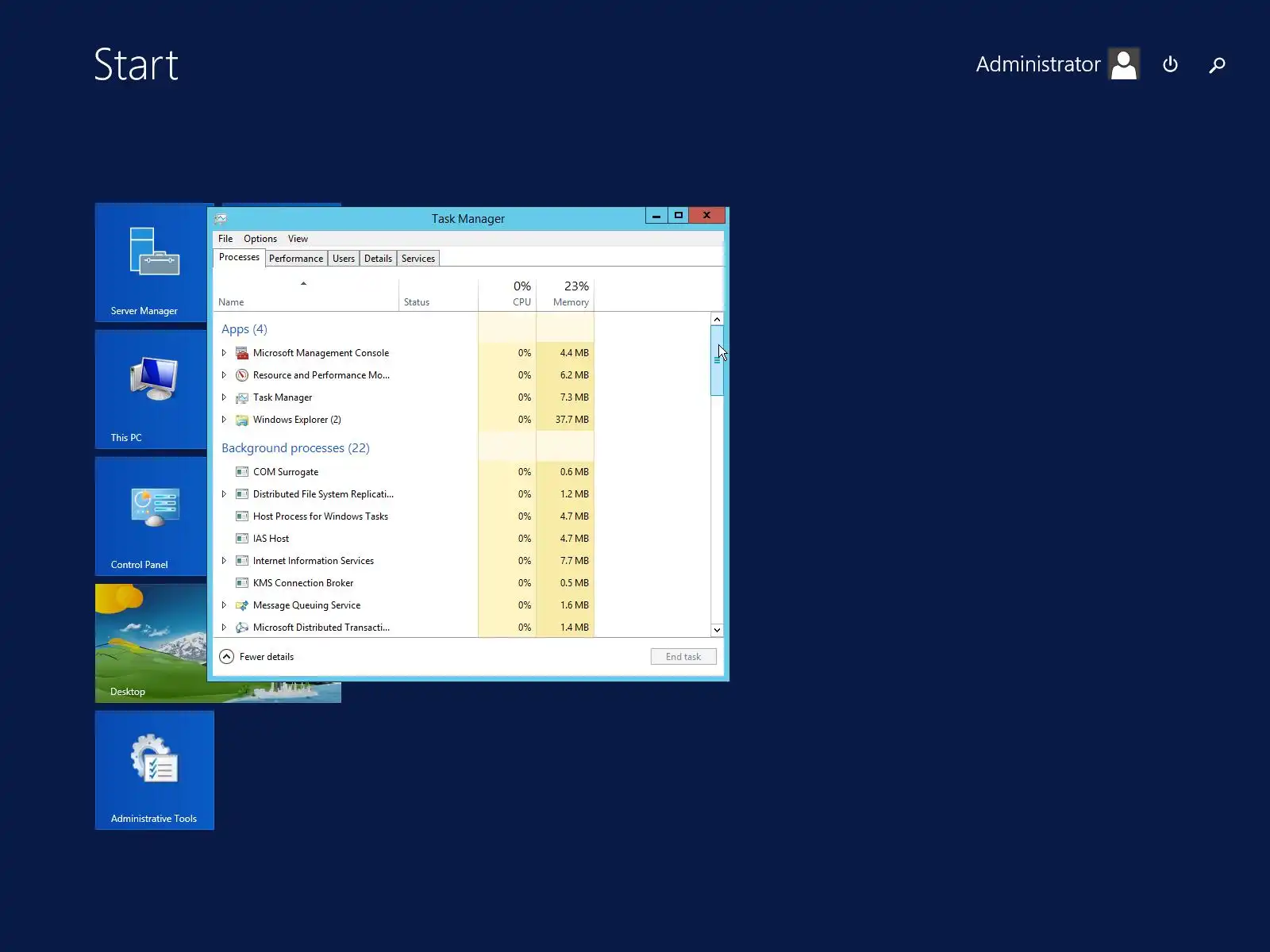
Task: Click the Task Manager title bar icon
Action: 221,219
